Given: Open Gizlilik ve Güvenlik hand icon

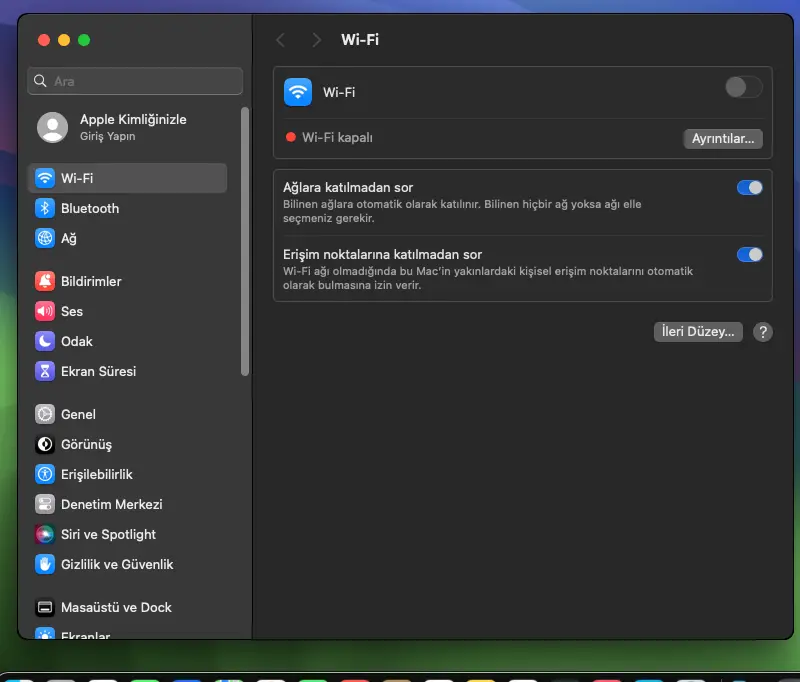Looking at the screenshot, I should (x=45, y=564).
